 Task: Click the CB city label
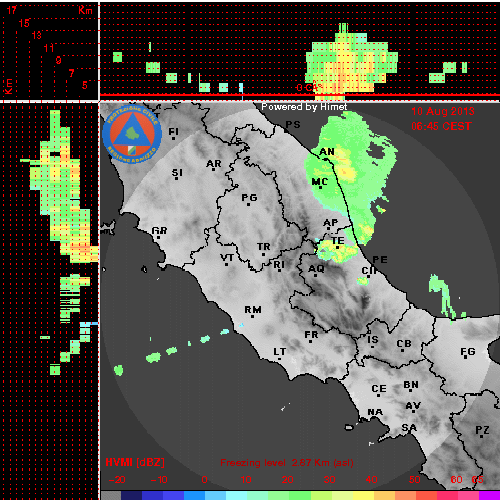(x=404, y=344)
